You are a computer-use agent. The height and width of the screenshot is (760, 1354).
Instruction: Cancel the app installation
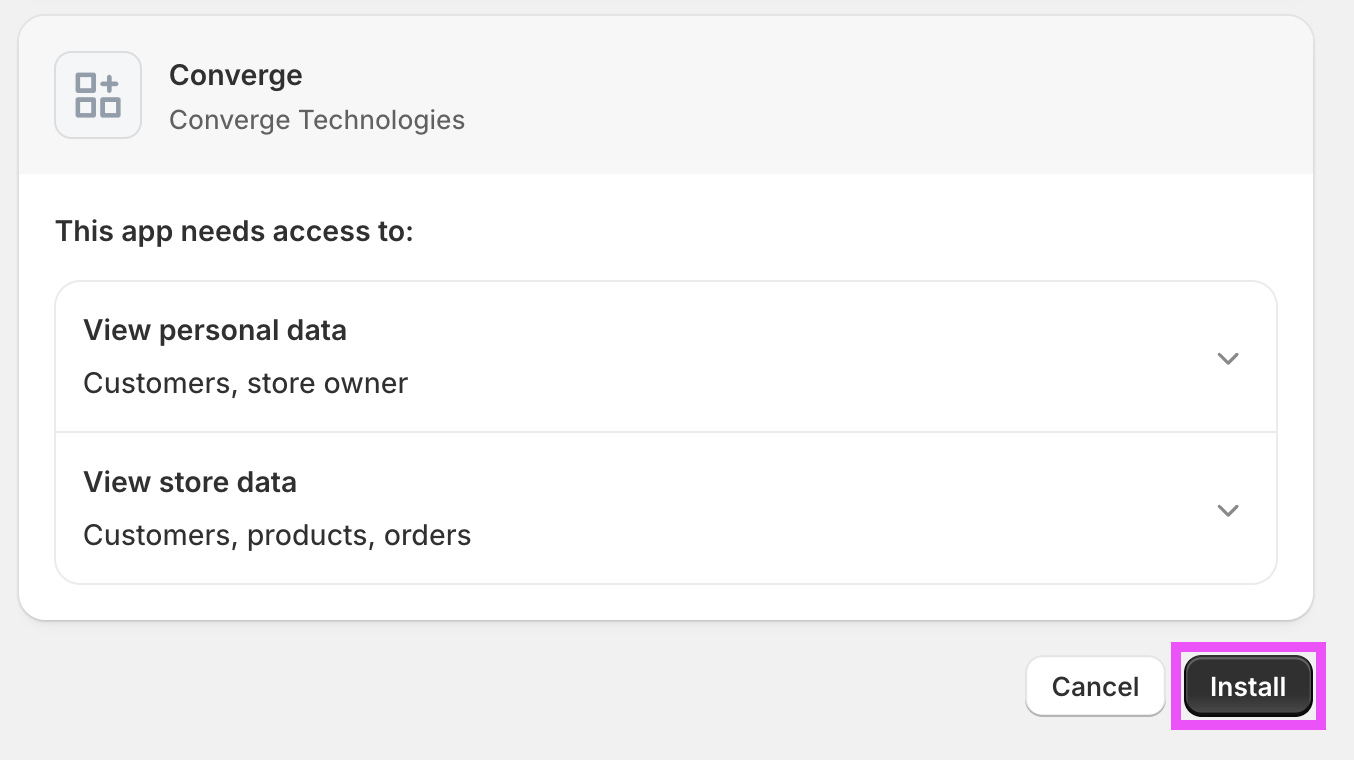click(x=1095, y=686)
